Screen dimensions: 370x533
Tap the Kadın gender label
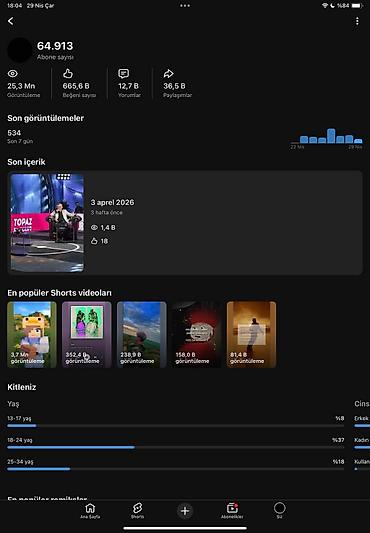(361, 440)
